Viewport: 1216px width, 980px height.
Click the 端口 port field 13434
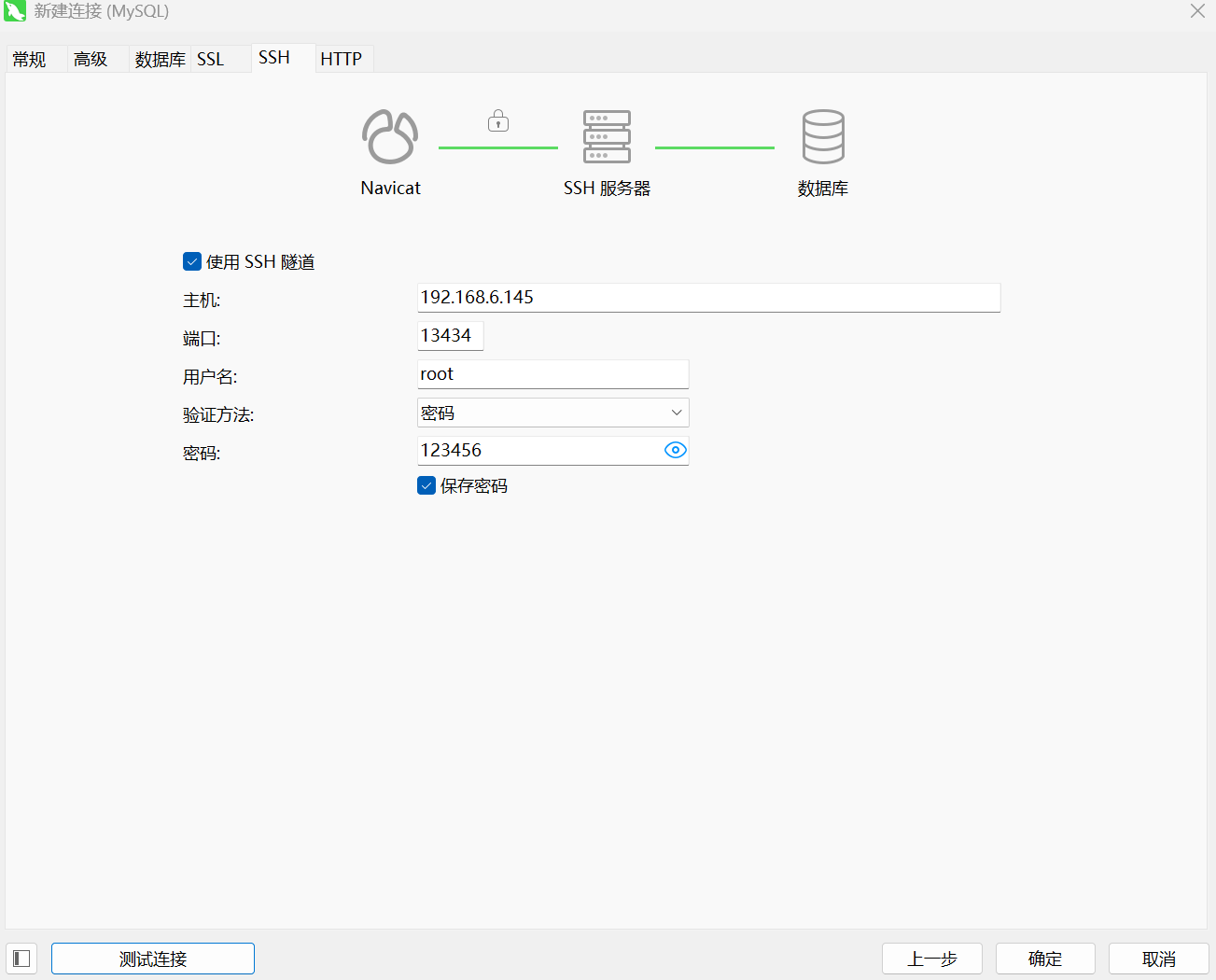point(450,336)
